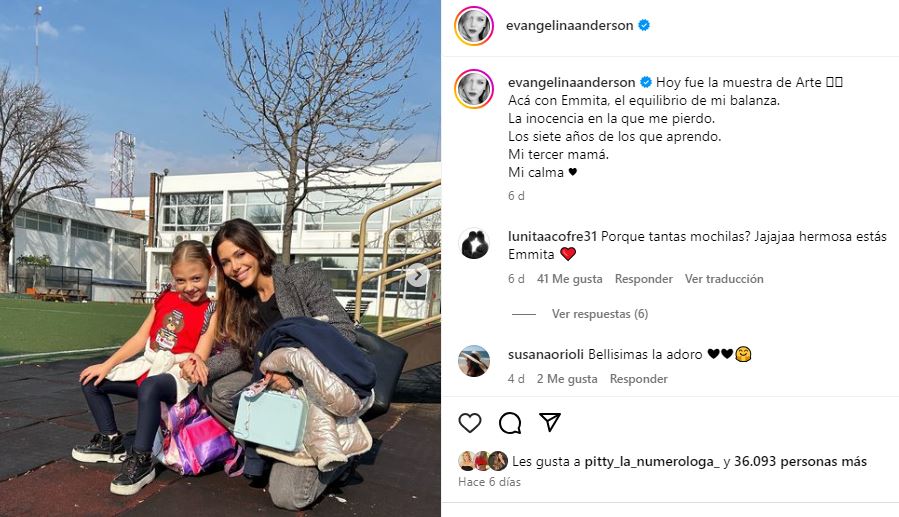Advance to next photo with carousel arrow
Image resolution: width=899 pixels, height=517 pixels.
pyautogui.click(x=418, y=276)
